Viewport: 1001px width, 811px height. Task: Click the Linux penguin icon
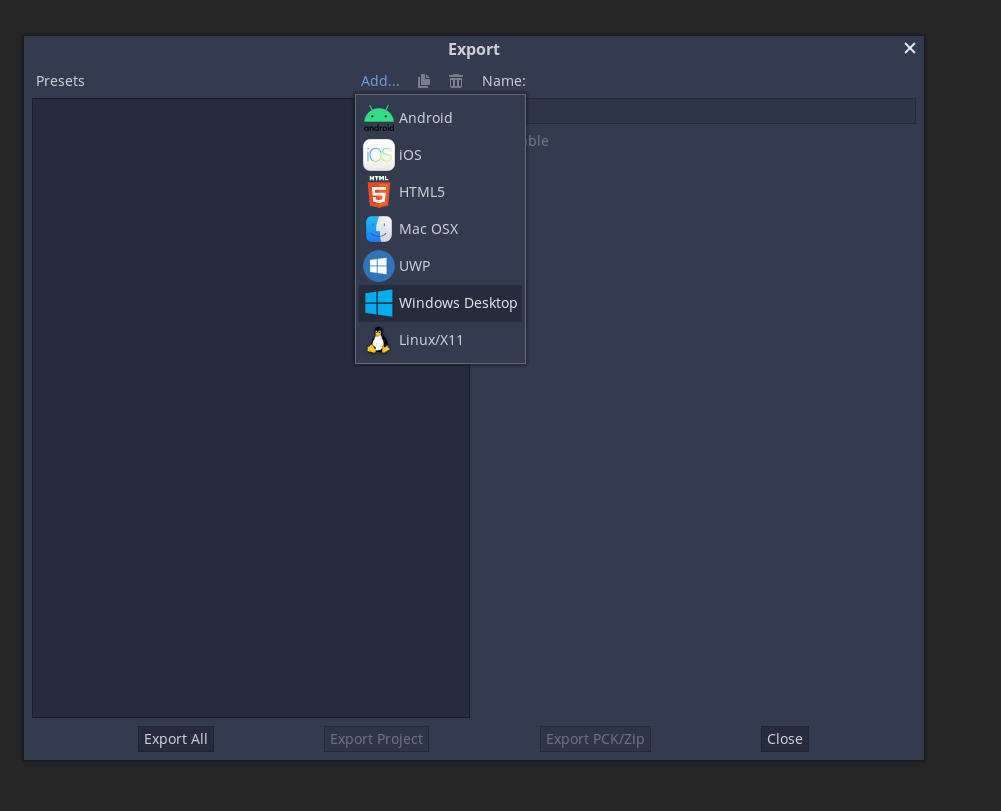[x=379, y=340]
